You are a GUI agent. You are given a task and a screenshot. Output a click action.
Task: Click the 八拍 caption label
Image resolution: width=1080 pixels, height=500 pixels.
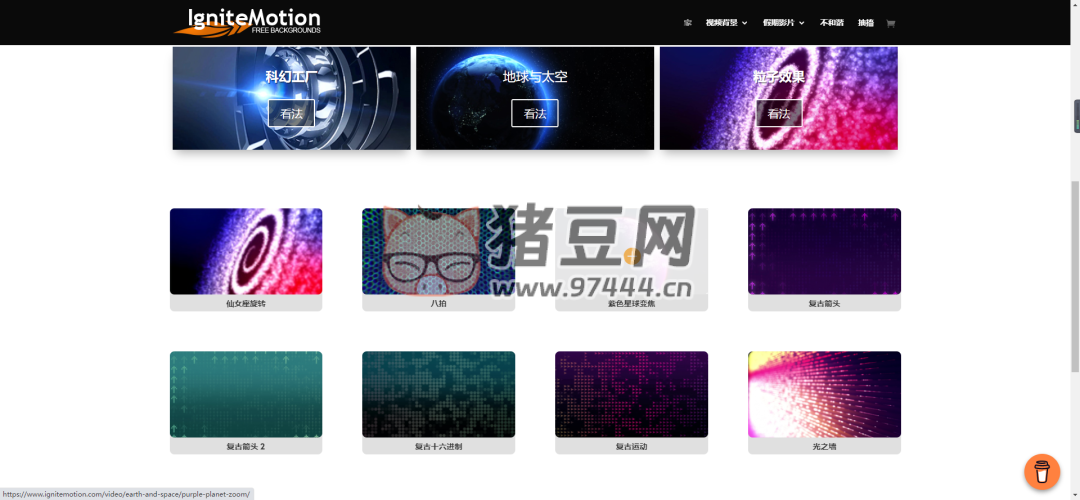pyautogui.click(x=439, y=303)
